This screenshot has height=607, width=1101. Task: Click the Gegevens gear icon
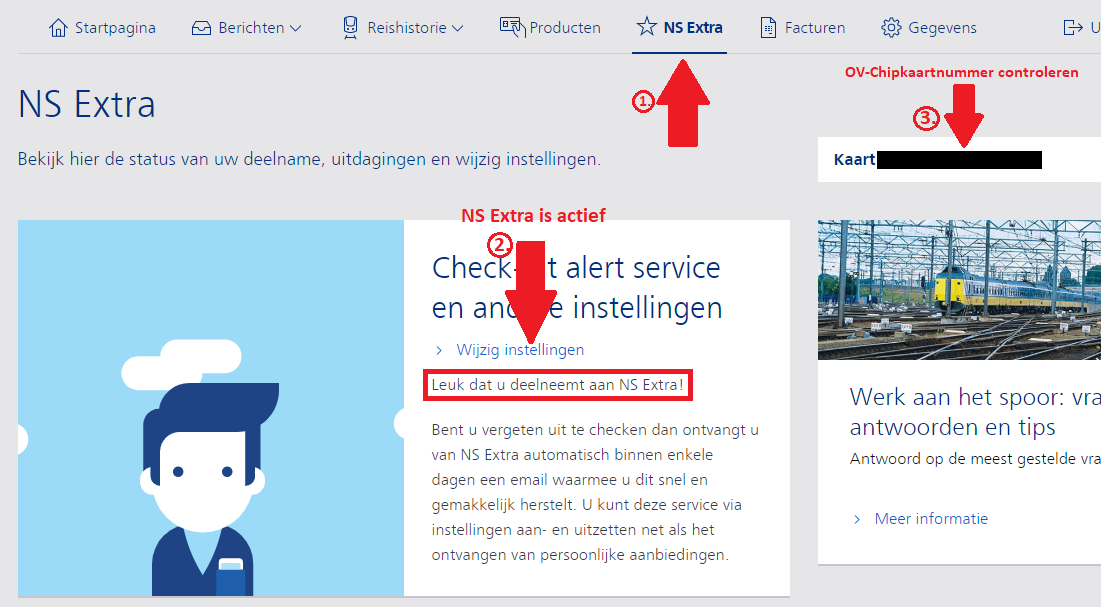[891, 27]
